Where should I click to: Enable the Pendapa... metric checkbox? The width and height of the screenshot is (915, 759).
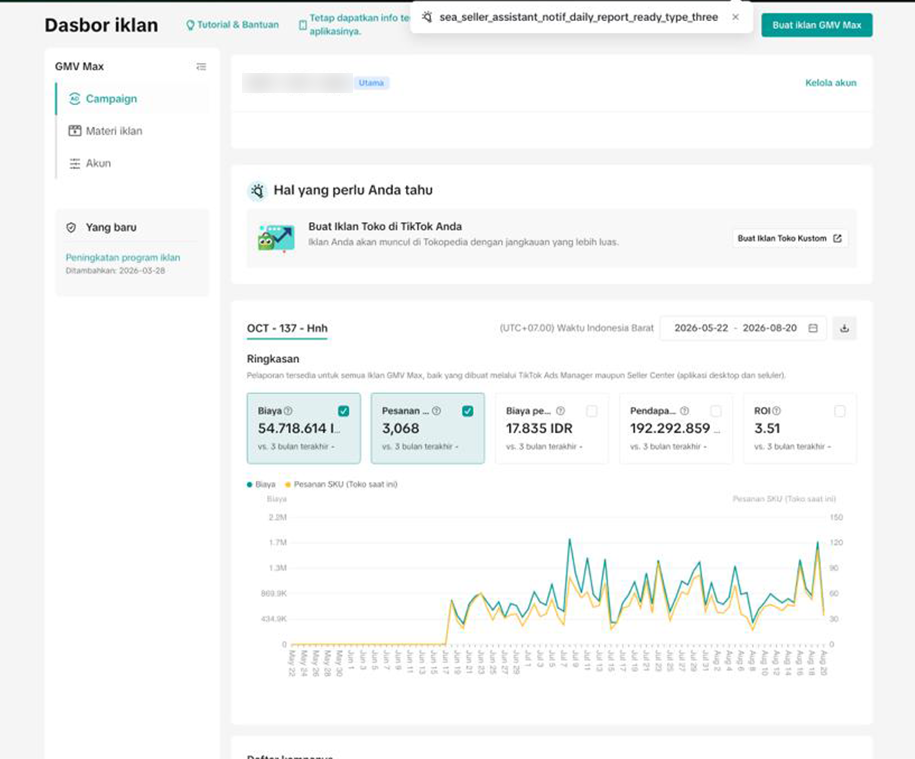[716, 411]
